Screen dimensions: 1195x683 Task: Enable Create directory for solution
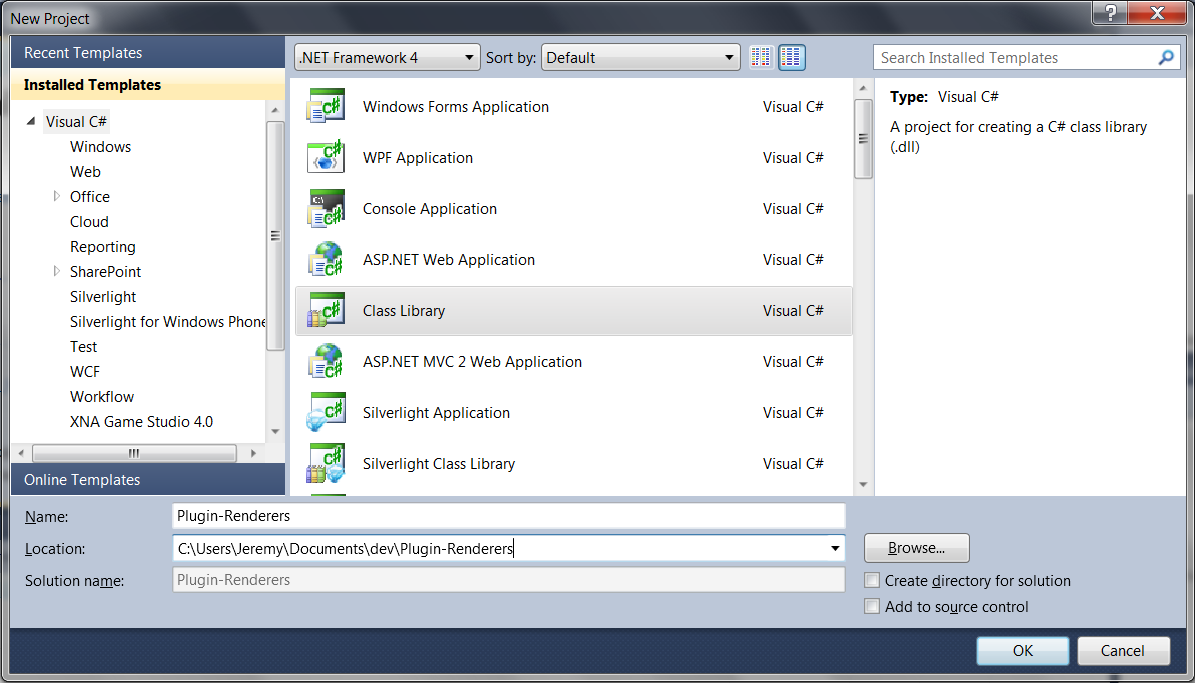pyautogui.click(x=872, y=581)
